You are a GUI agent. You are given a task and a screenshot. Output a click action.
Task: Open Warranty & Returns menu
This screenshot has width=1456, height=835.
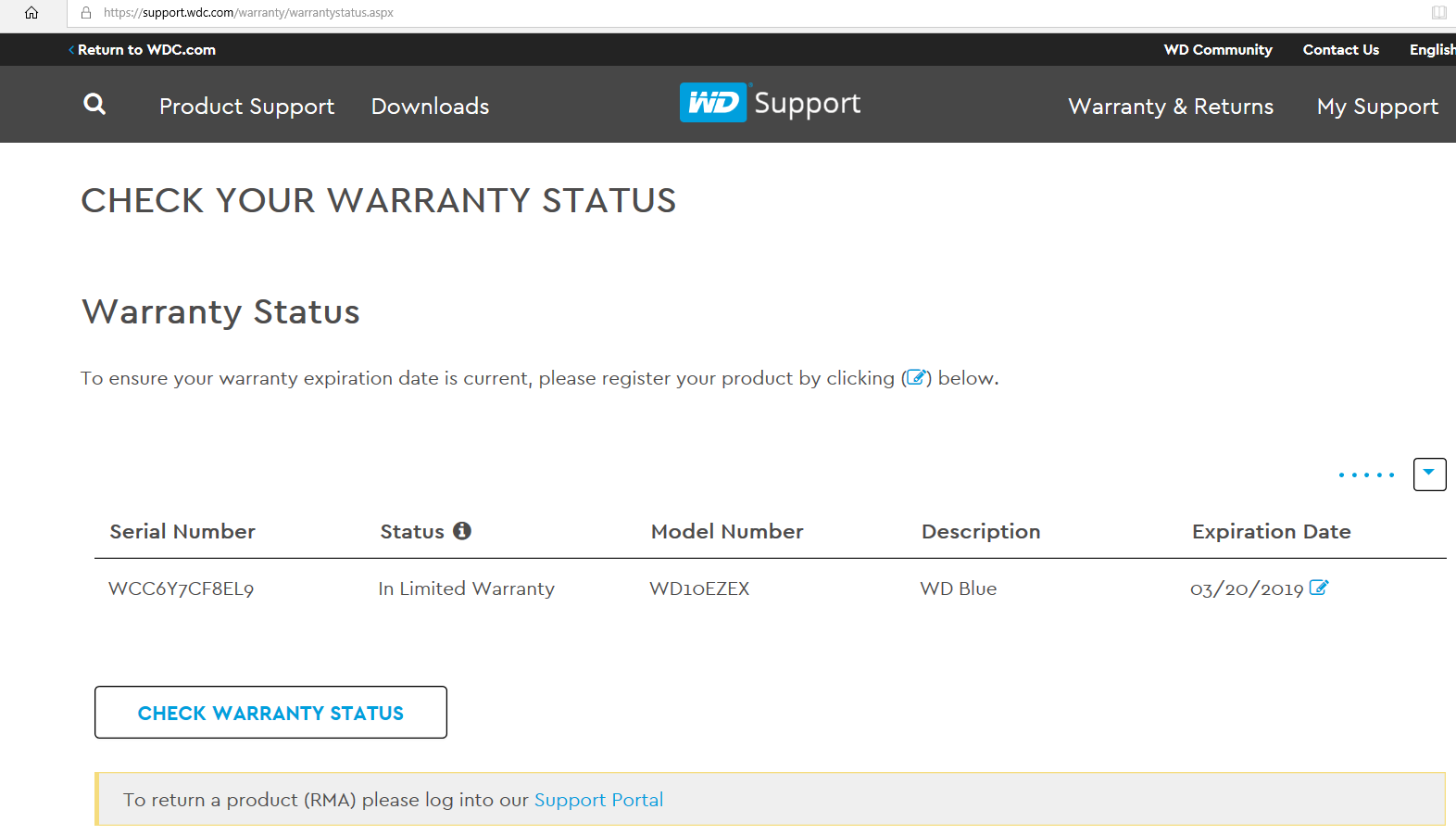point(1171,107)
